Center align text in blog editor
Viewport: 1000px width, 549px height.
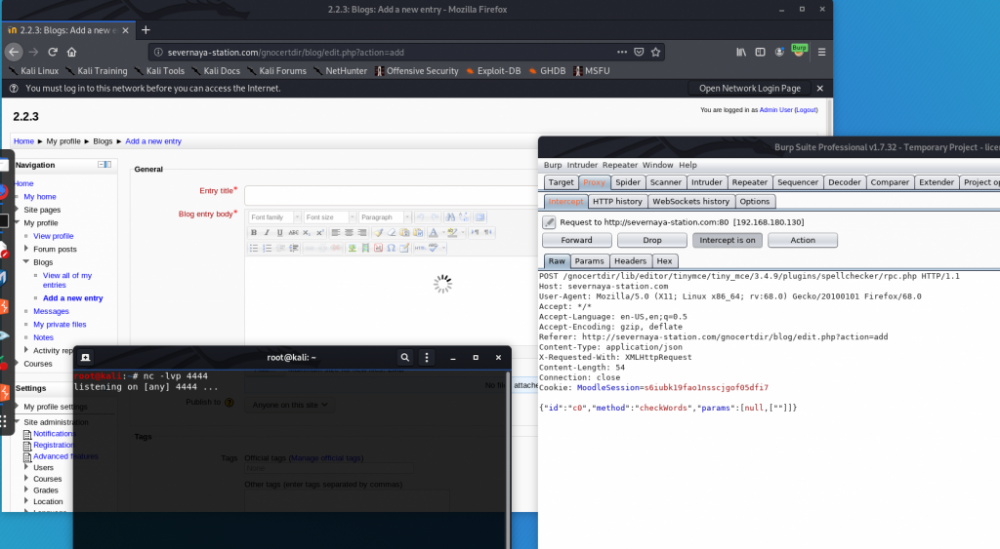click(349, 233)
